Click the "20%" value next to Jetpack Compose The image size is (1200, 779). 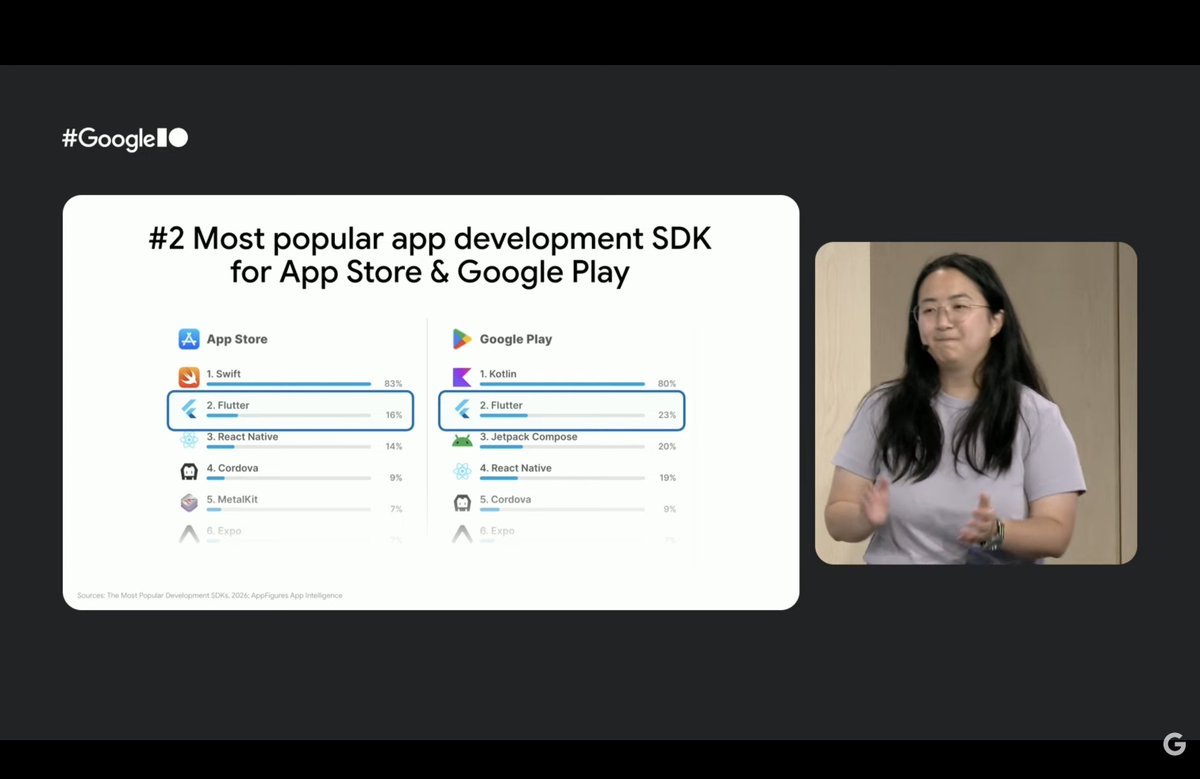point(667,447)
